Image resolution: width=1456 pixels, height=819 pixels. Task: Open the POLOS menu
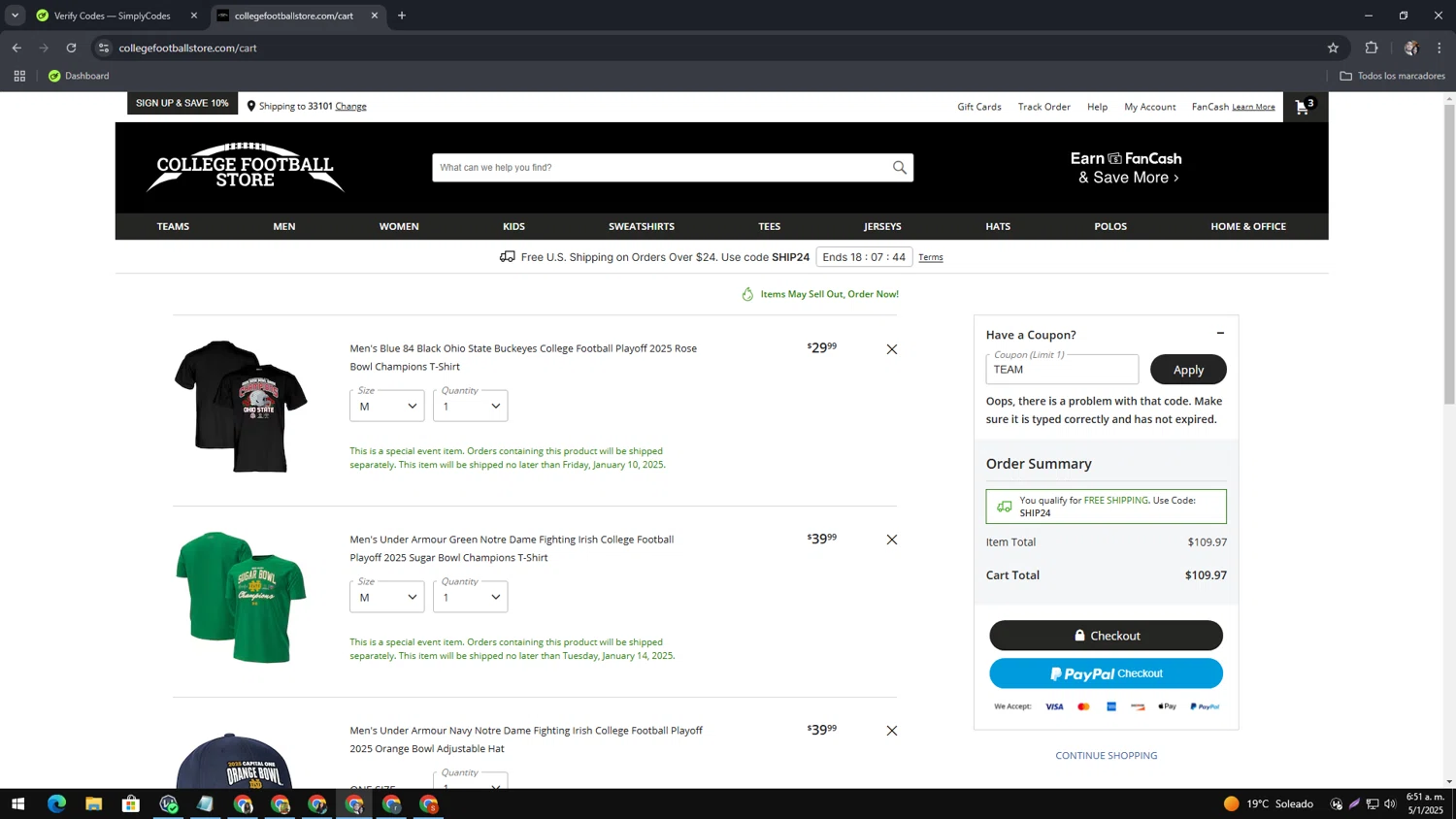[1110, 226]
